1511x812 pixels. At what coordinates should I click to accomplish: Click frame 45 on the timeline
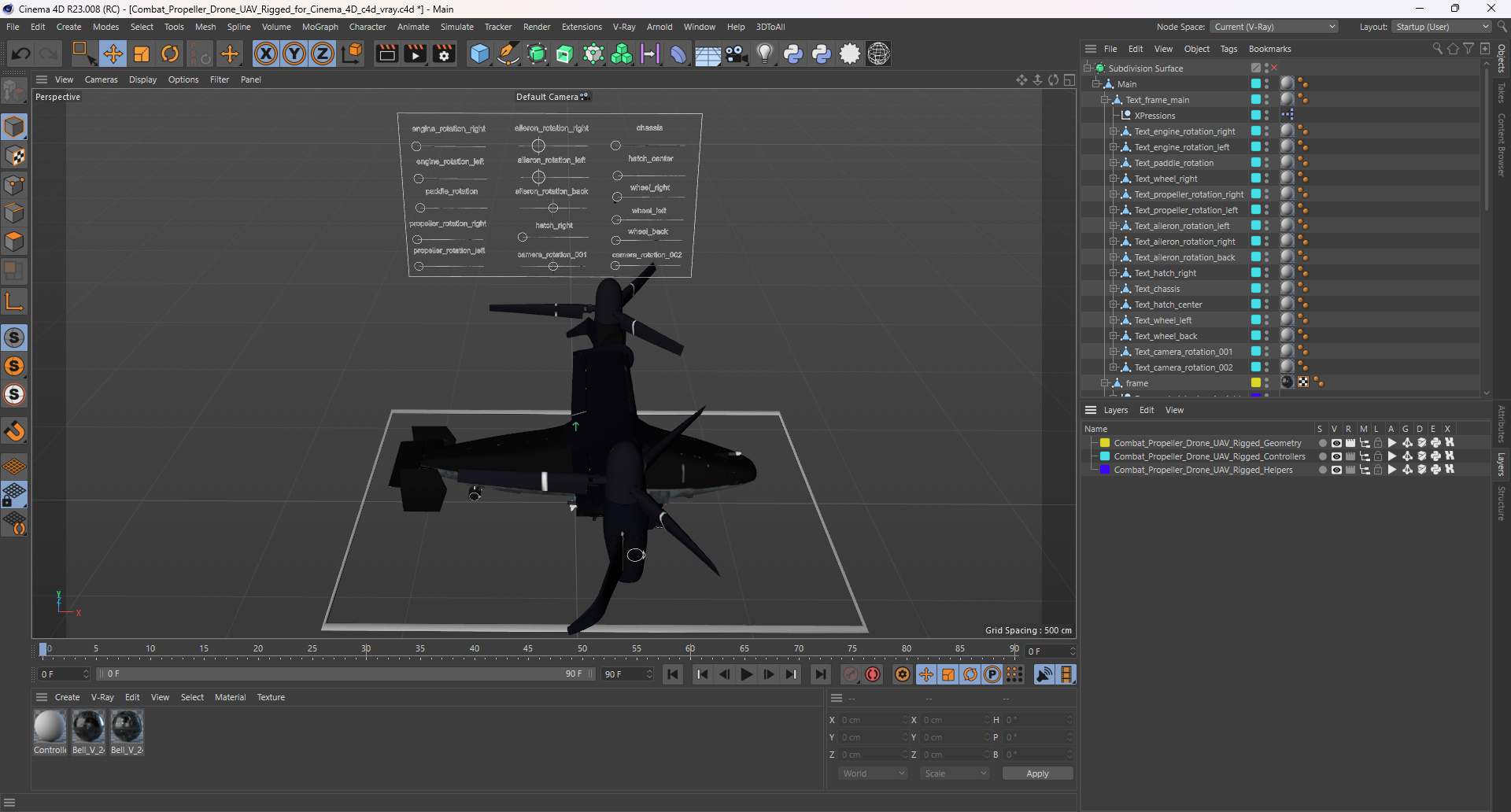point(528,650)
